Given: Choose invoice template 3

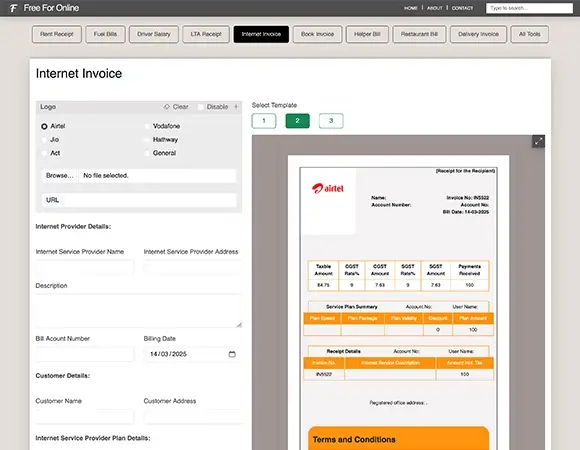Looking at the screenshot, I should [331, 121].
